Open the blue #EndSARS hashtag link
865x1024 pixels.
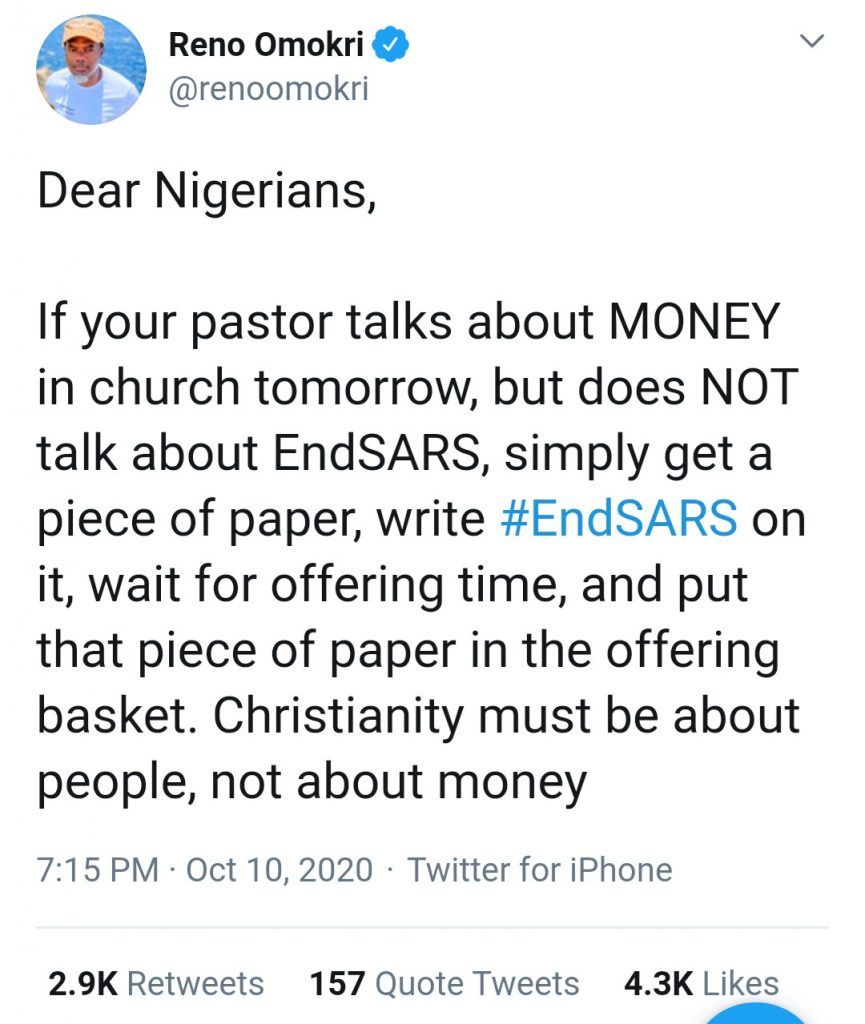[616, 520]
